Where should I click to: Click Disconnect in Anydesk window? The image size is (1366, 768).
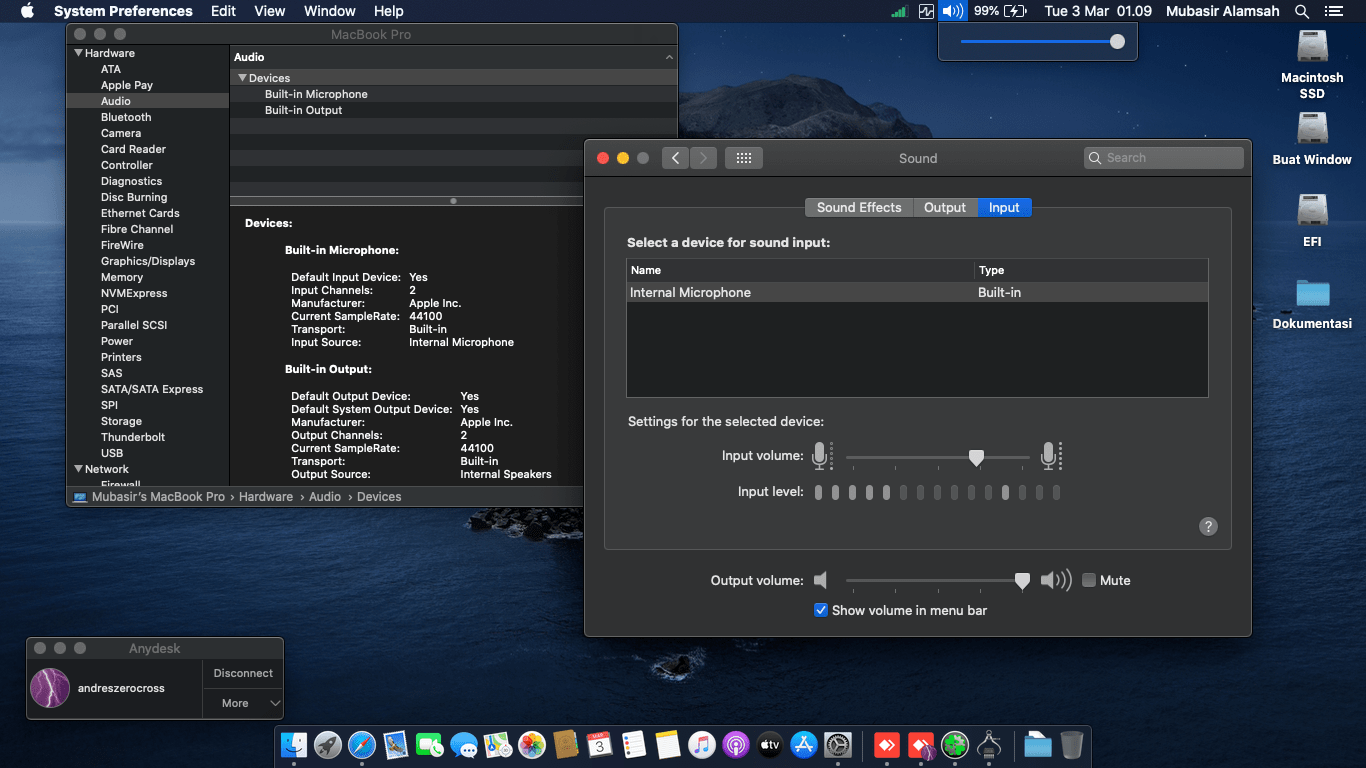243,673
